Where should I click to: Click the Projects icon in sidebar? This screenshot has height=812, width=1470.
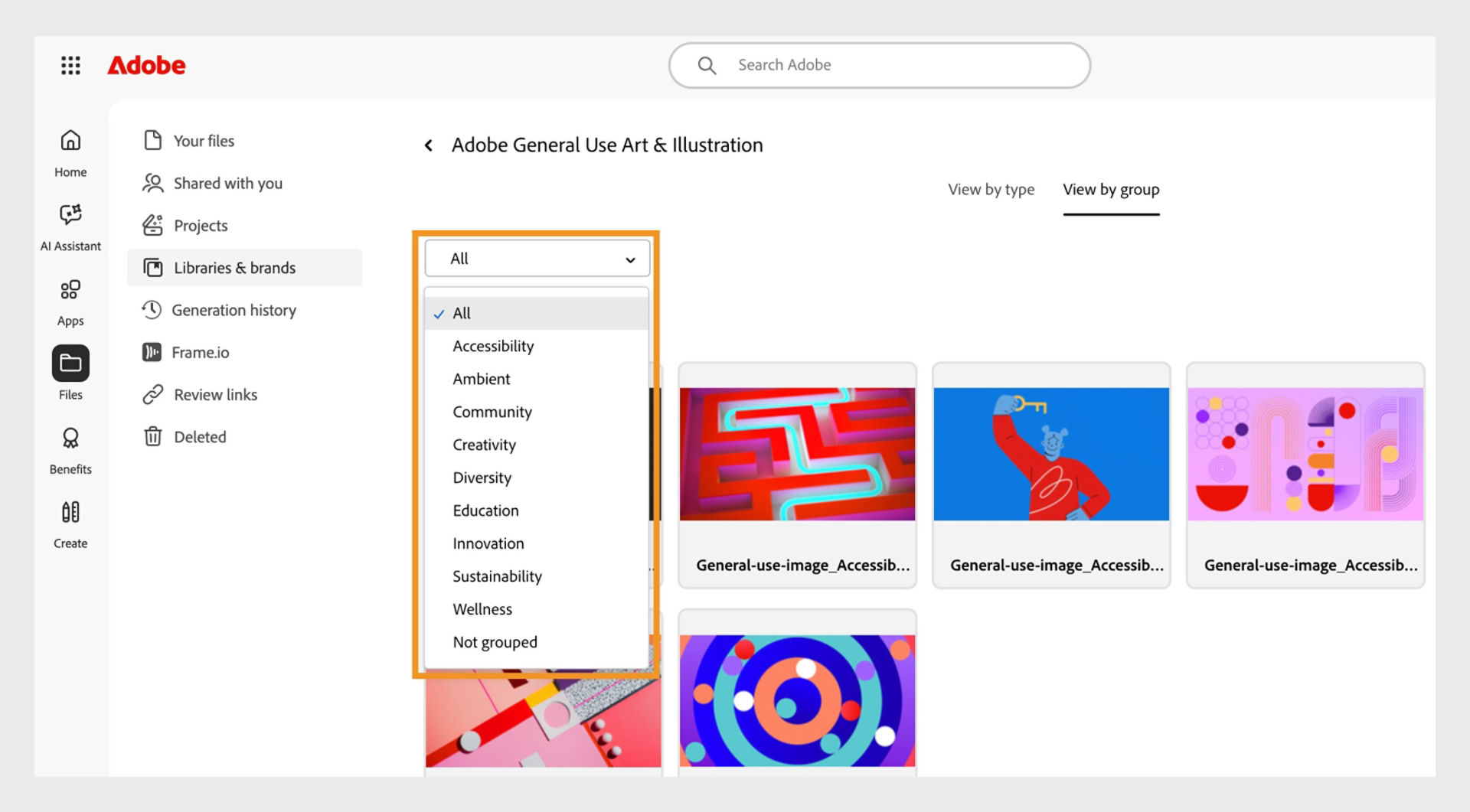pos(152,225)
